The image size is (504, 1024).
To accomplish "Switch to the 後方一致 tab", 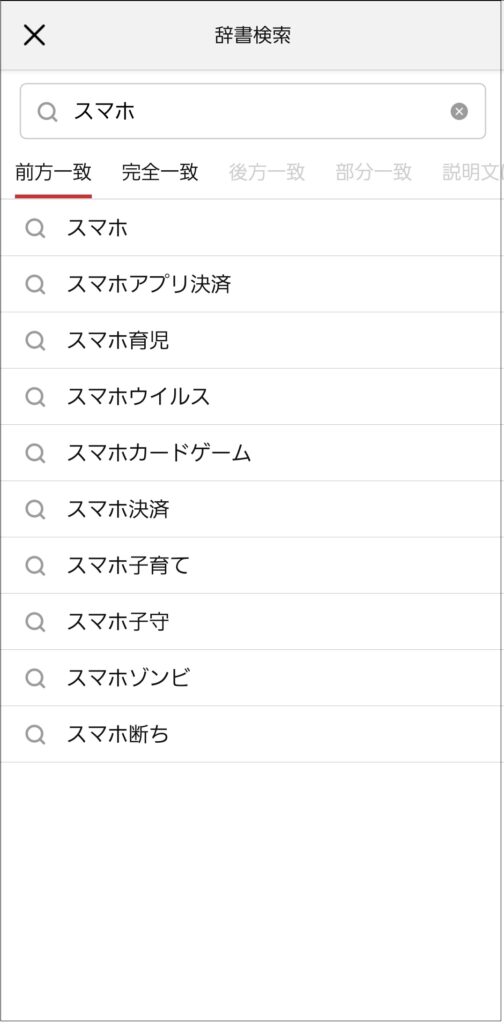I will (x=267, y=172).
